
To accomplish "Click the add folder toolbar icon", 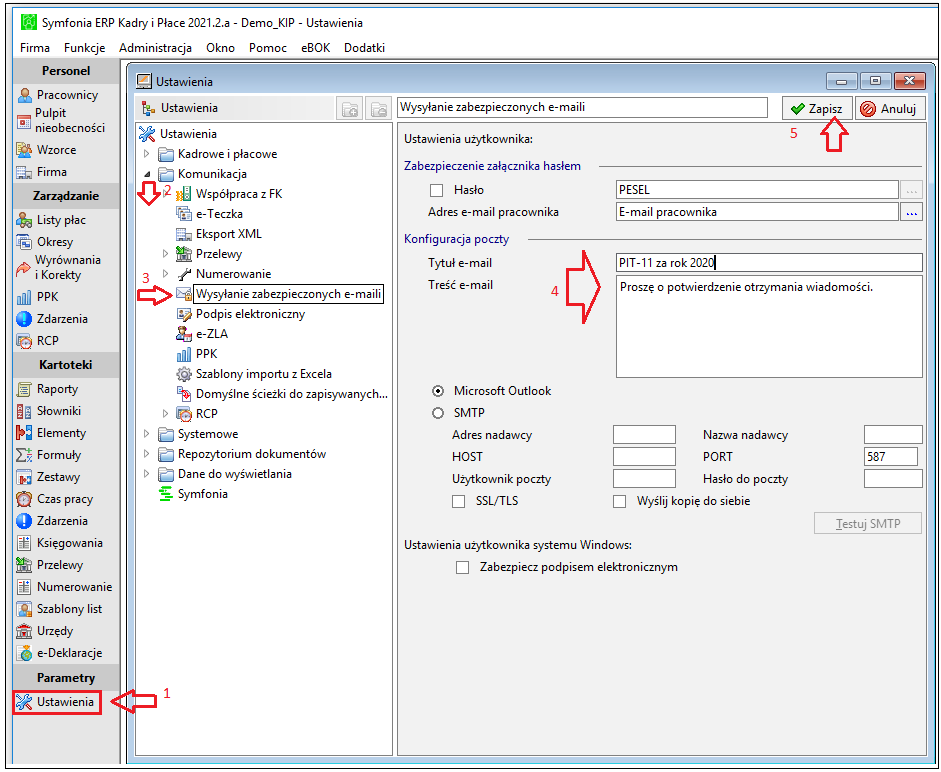I will (349, 109).
